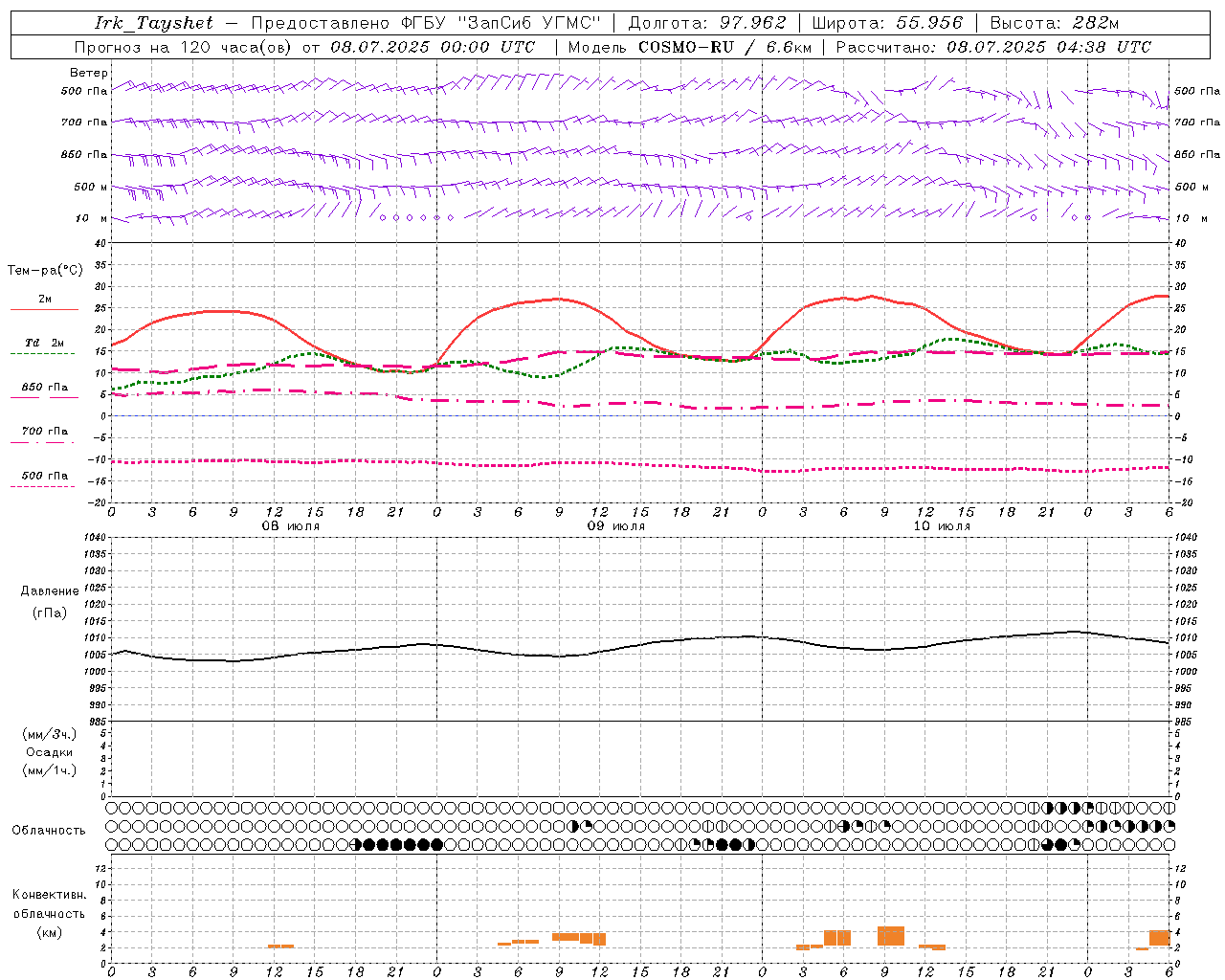Select the (мм/3ч.) precipitation unit label
Viewport: 1225px width, 980px height.
pyautogui.click(x=50, y=734)
